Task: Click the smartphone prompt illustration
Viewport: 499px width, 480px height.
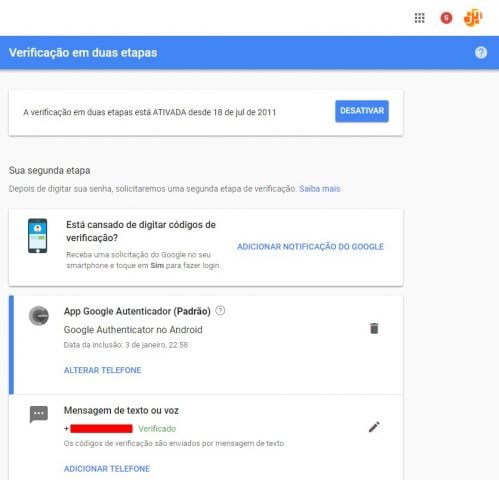Action: point(37,236)
